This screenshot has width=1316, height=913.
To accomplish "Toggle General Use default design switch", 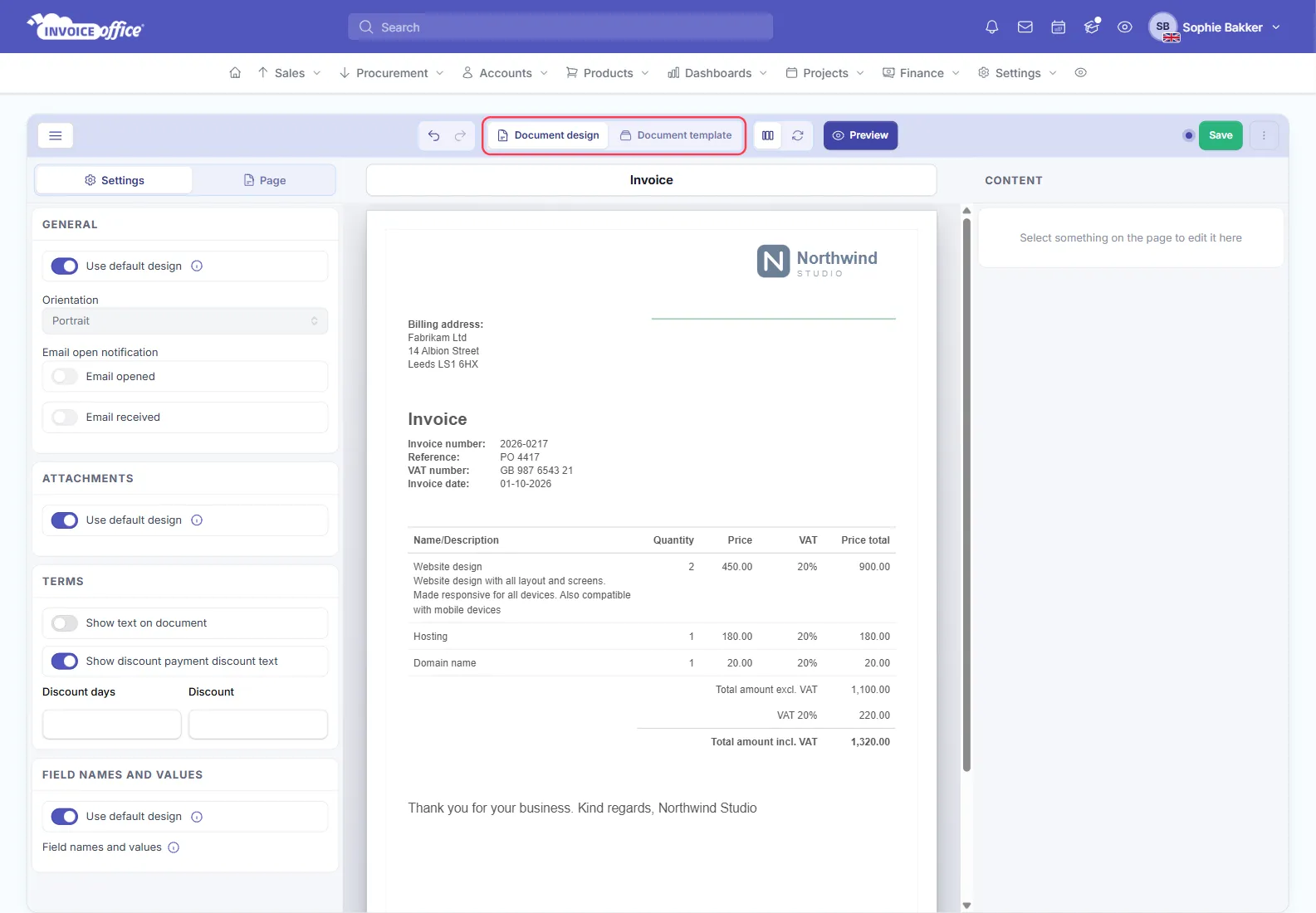I will click(65, 266).
